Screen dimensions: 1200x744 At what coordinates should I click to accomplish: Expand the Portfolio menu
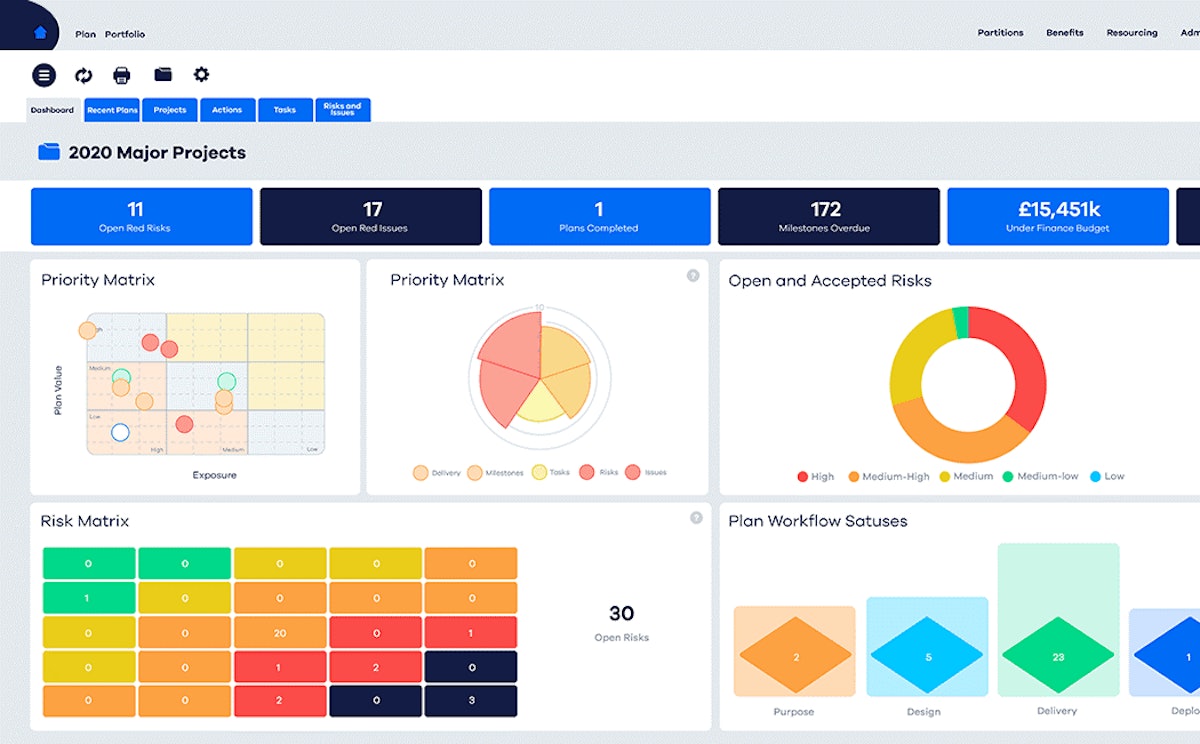[124, 33]
